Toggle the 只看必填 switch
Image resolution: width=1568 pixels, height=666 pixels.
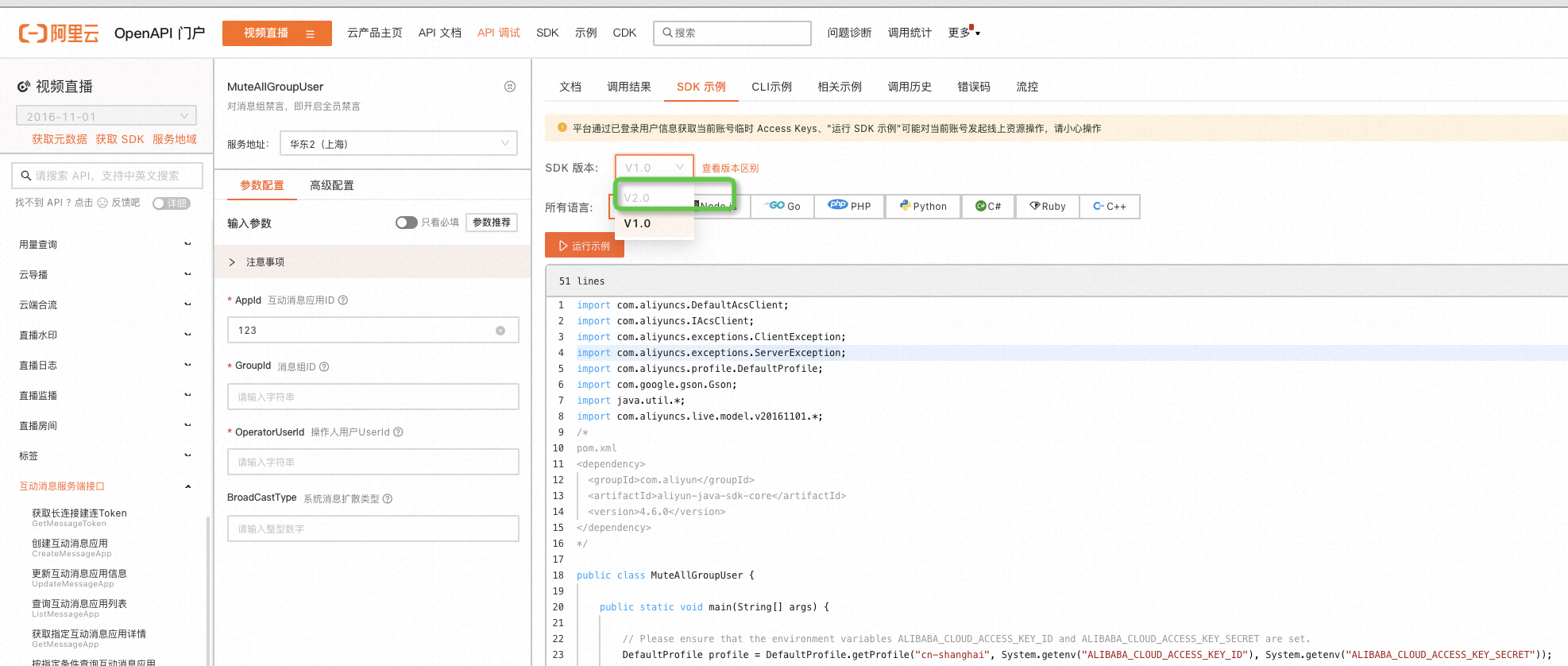[x=407, y=223]
